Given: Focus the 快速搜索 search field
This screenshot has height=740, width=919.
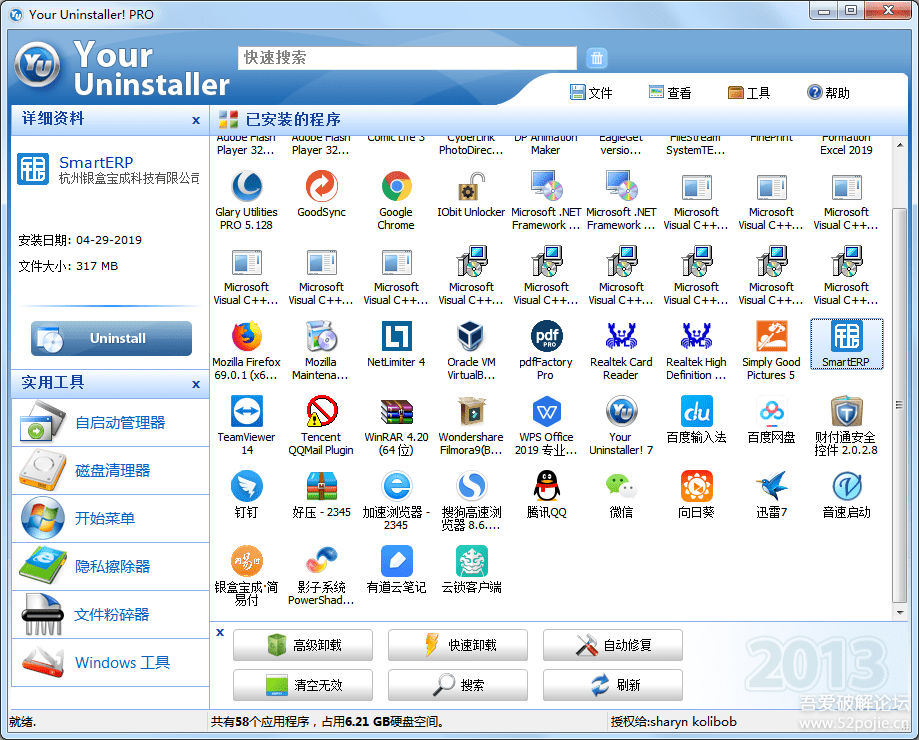Looking at the screenshot, I should pos(407,57).
